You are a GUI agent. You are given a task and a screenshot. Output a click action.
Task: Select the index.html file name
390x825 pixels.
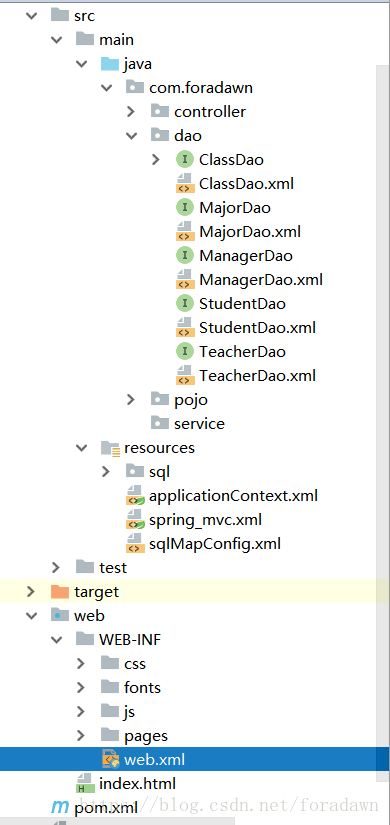[137, 783]
